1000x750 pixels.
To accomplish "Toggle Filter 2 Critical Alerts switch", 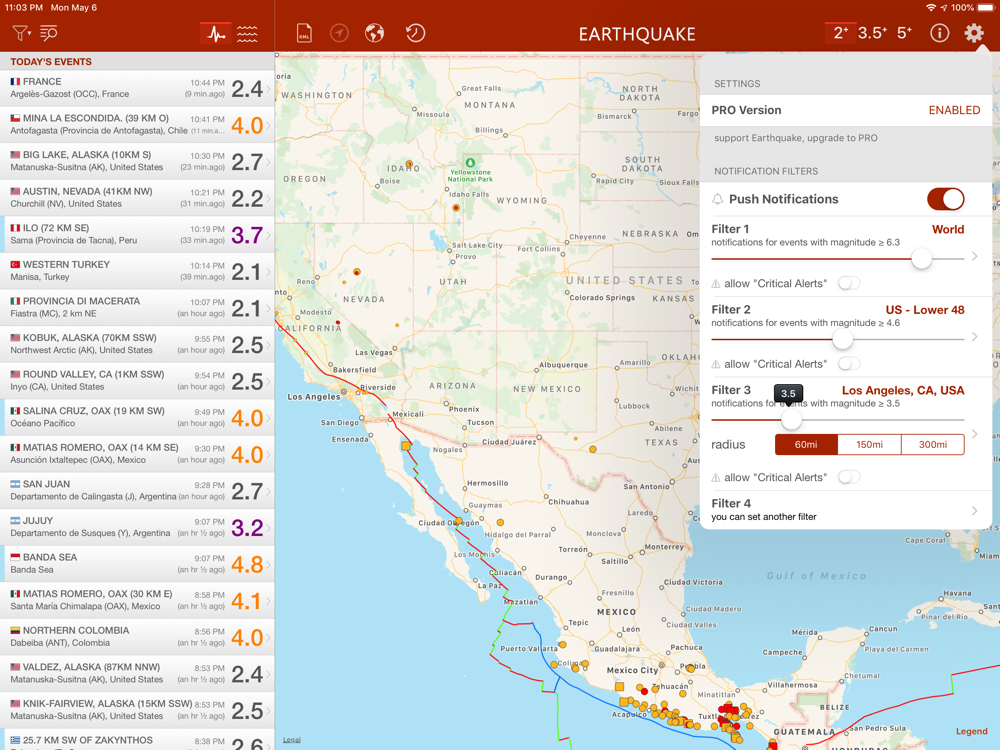I will (x=849, y=364).
